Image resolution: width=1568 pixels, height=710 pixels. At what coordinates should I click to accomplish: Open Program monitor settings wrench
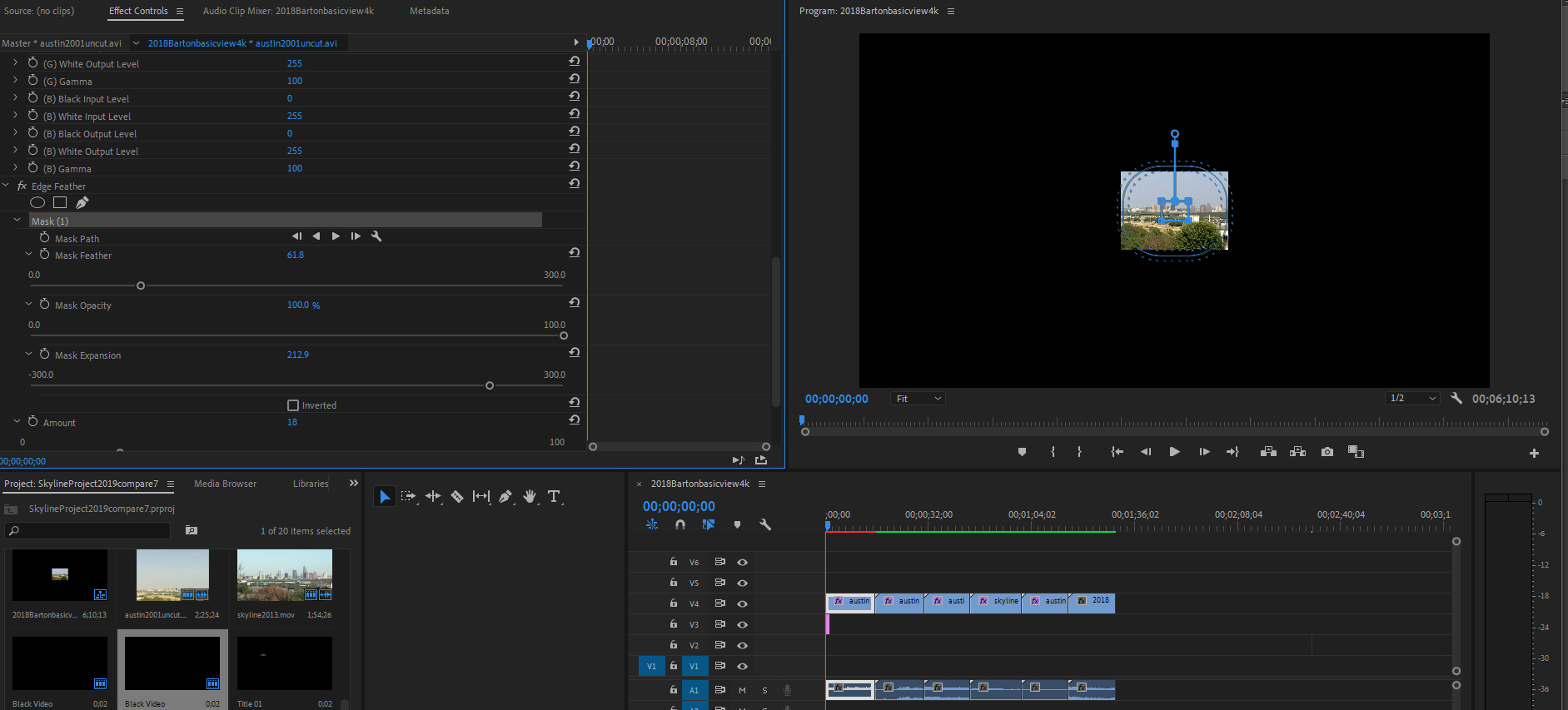tap(1456, 399)
